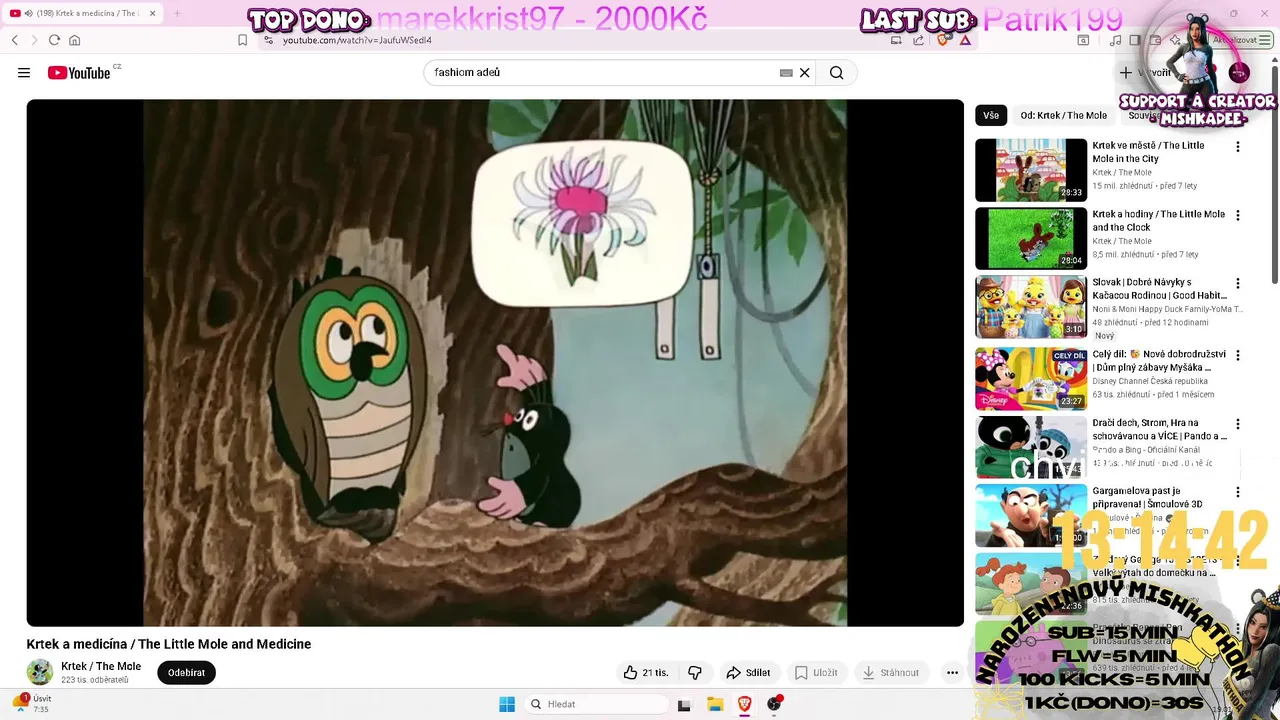The height and width of the screenshot is (720, 1280).
Task: Open Brave Shields lion icon
Action: pyautogui.click(x=942, y=40)
